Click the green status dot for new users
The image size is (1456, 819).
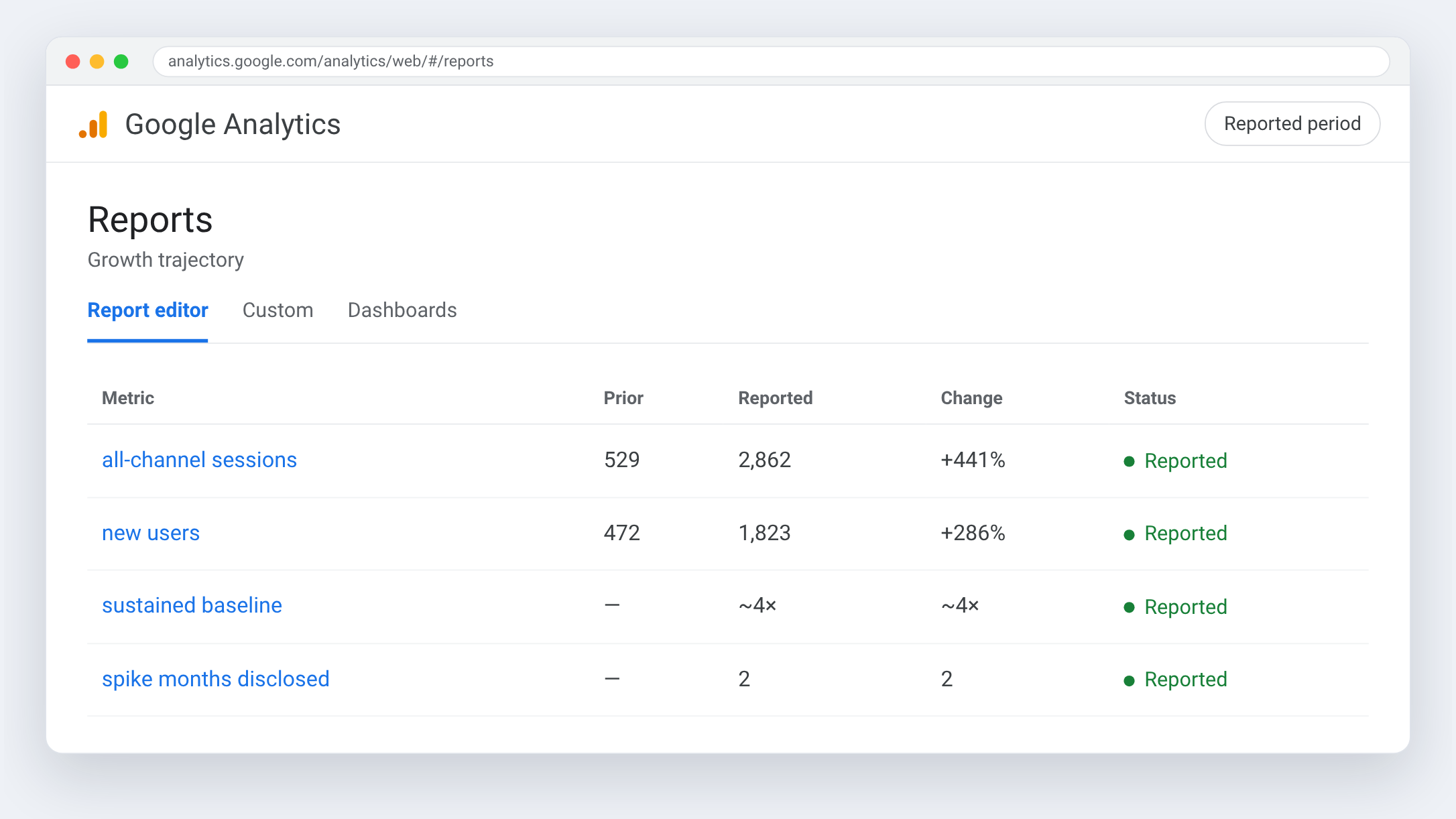click(x=1129, y=535)
